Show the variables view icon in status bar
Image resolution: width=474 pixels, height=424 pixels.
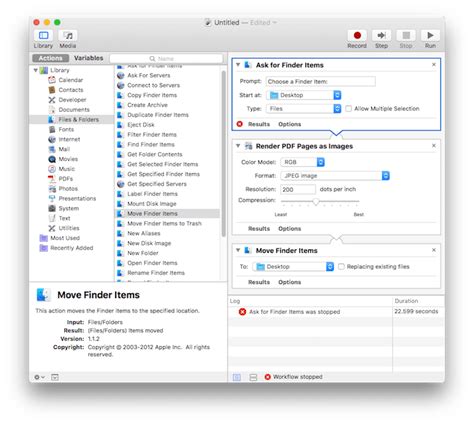[253, 377]
